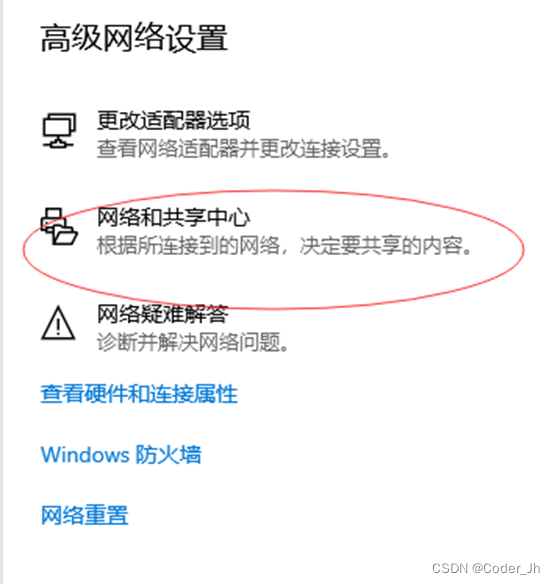Click 诊断并解决网络问题 description text

tap(193, 342)
